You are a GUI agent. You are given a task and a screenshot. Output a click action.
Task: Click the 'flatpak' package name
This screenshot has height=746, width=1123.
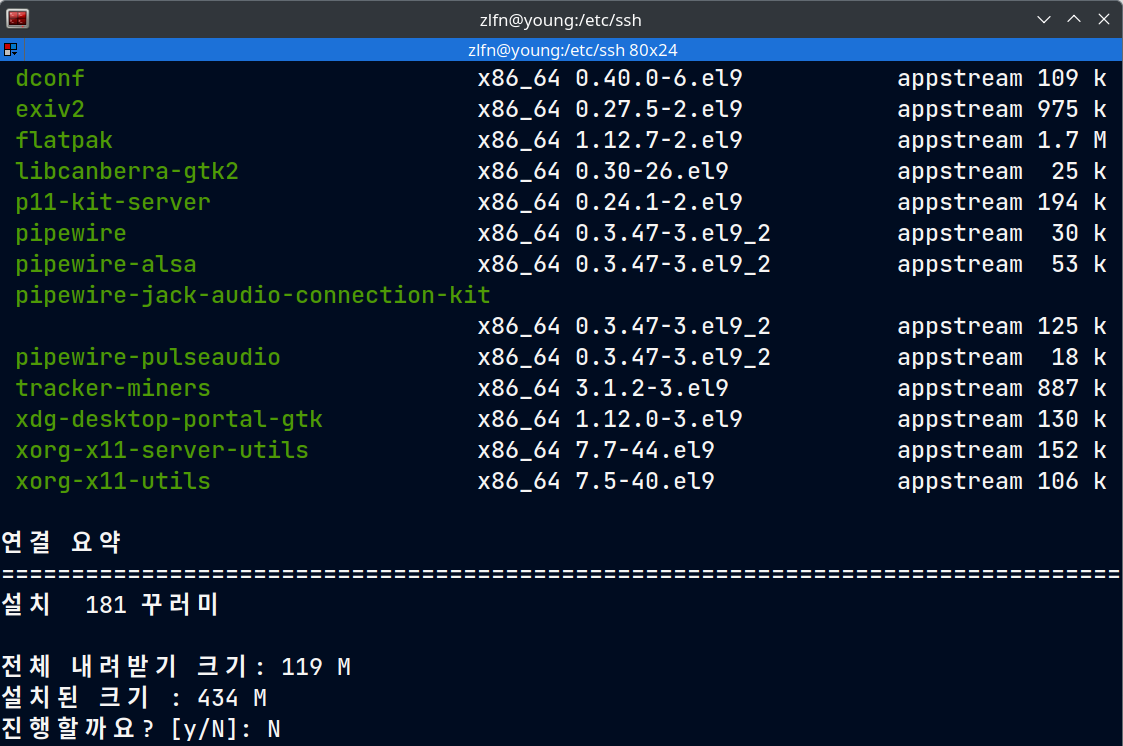(x=63, y=140)
